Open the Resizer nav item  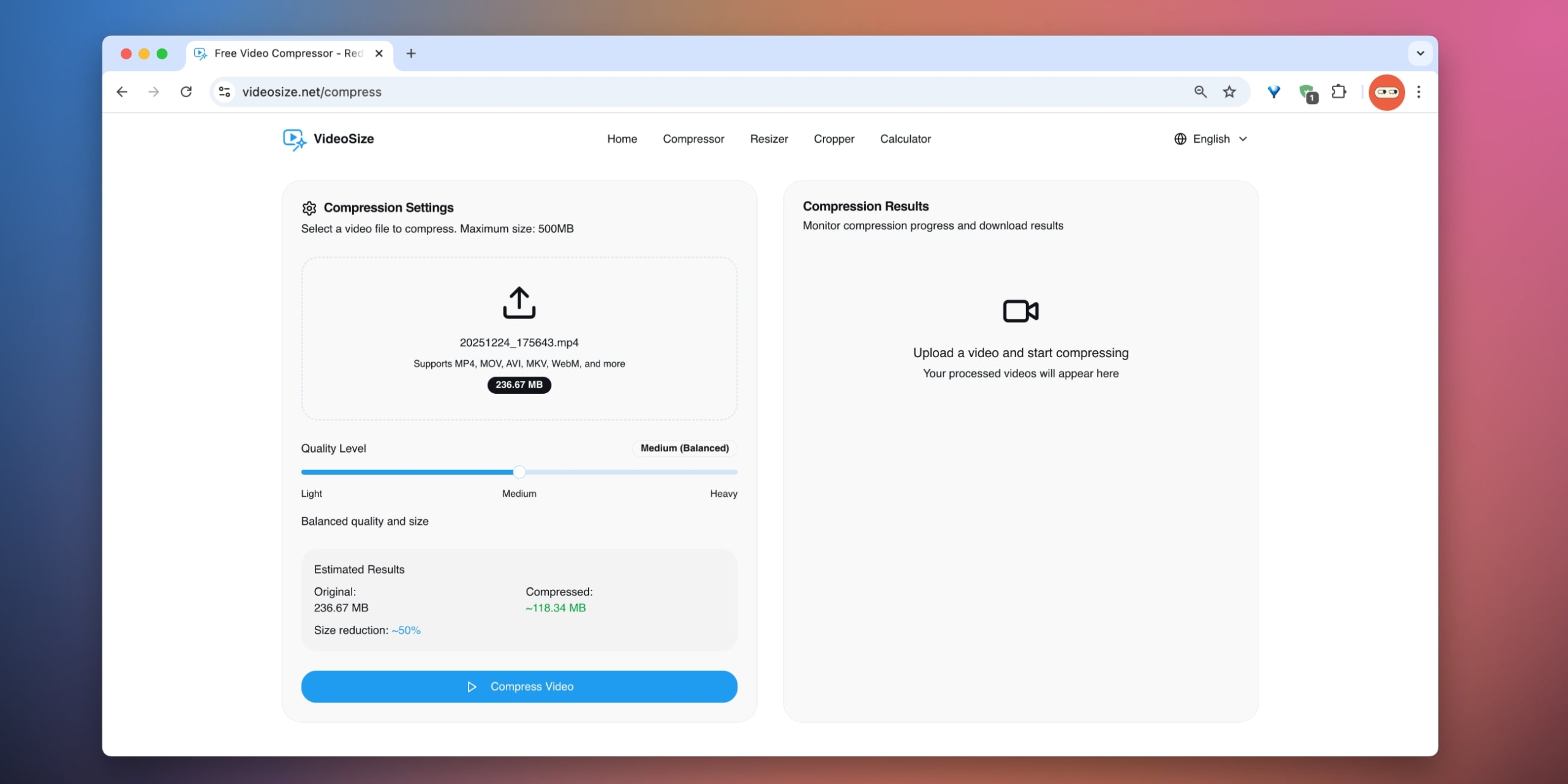769,139
